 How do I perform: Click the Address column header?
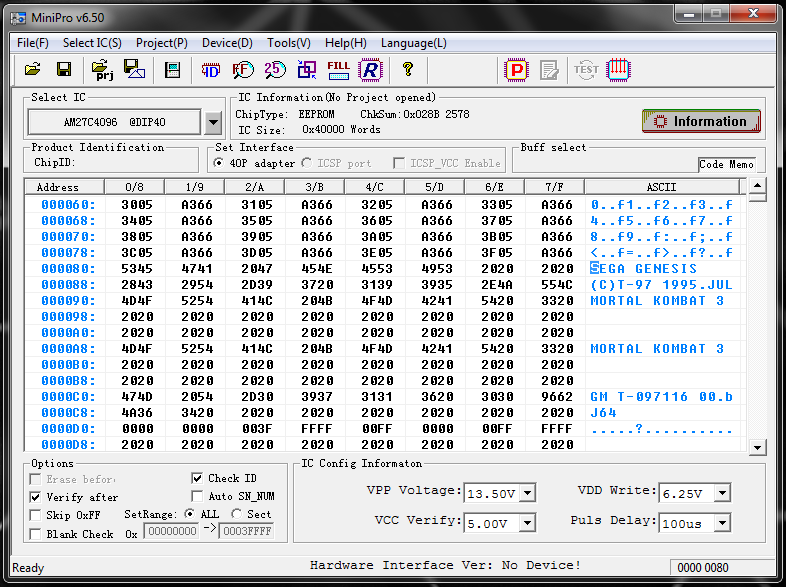tap(64, 187)
